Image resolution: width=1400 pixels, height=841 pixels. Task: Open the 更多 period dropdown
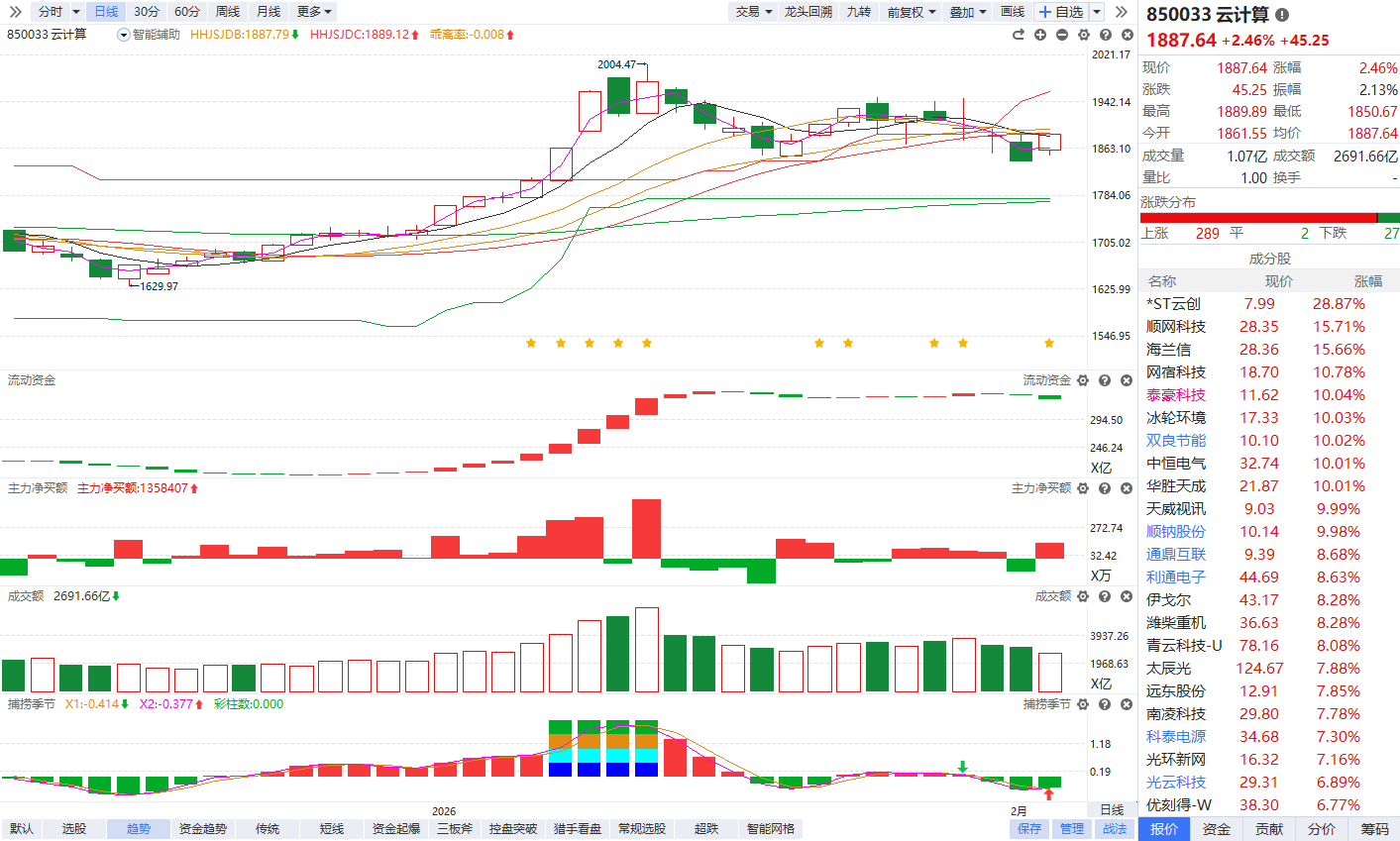coord(314,12)
